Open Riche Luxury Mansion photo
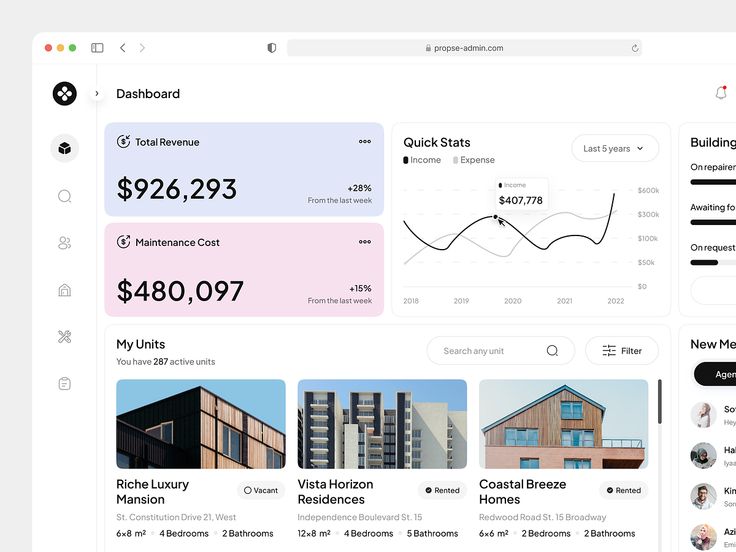 pos(201,424)
